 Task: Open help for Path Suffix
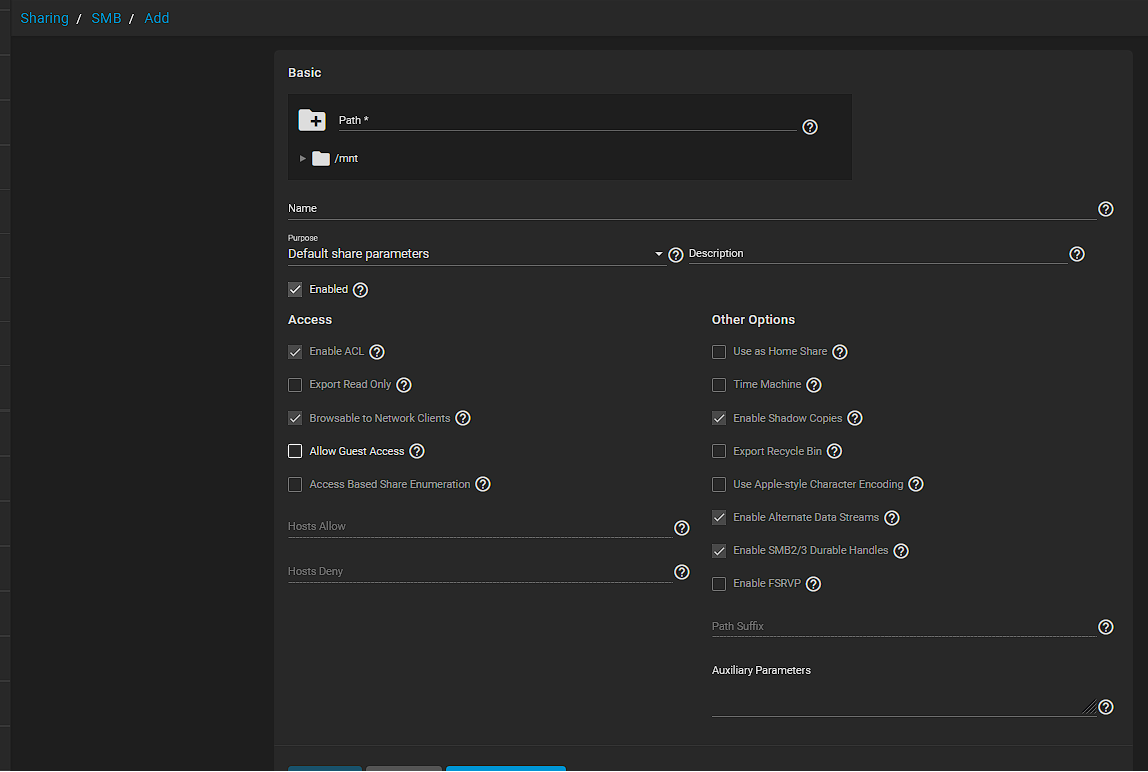click(1106, 627)
